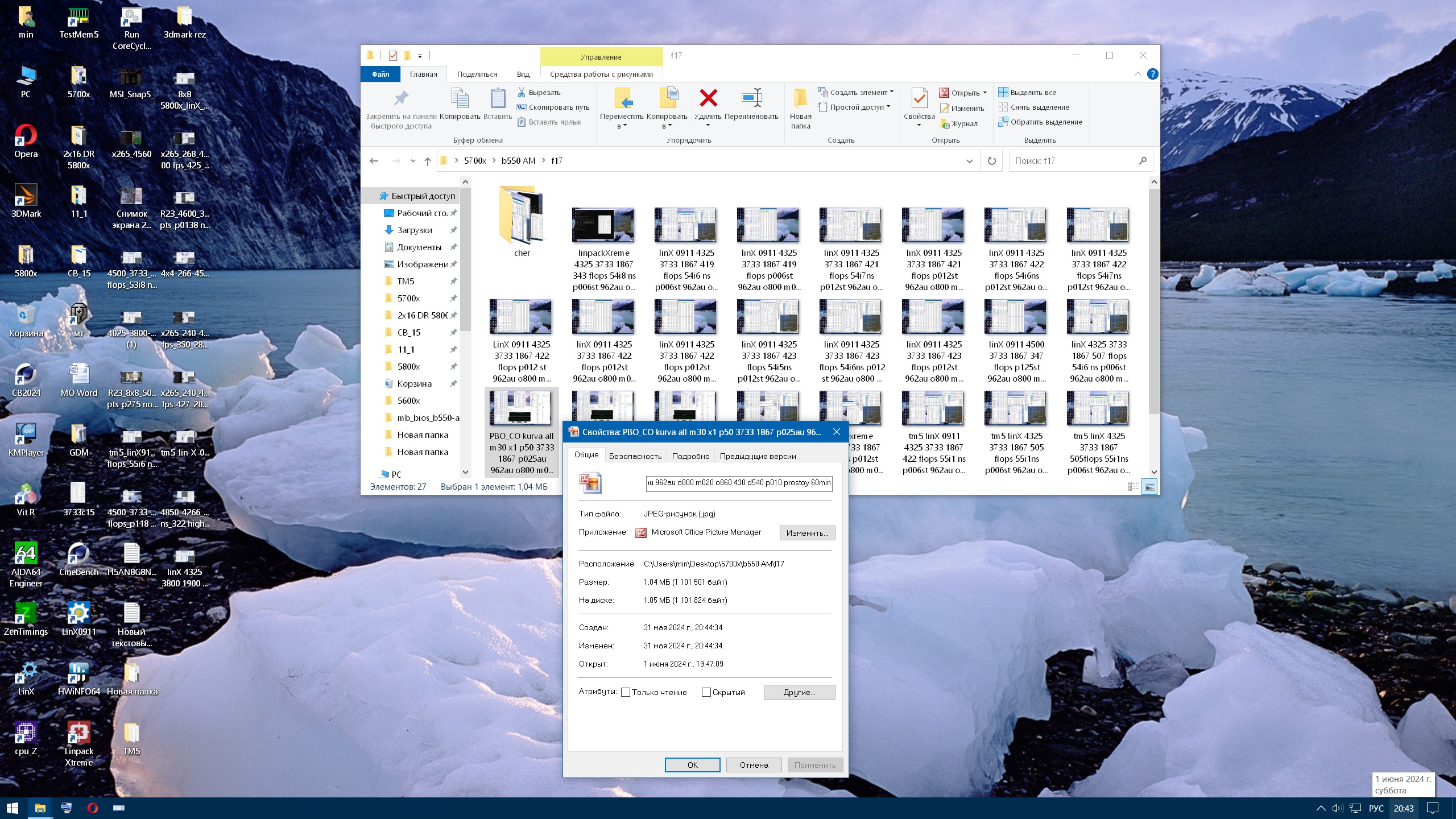This screenshot has width=1456, height=819.
Task: Click the red Delete icon in ribbon
Action: click(708, 99)
